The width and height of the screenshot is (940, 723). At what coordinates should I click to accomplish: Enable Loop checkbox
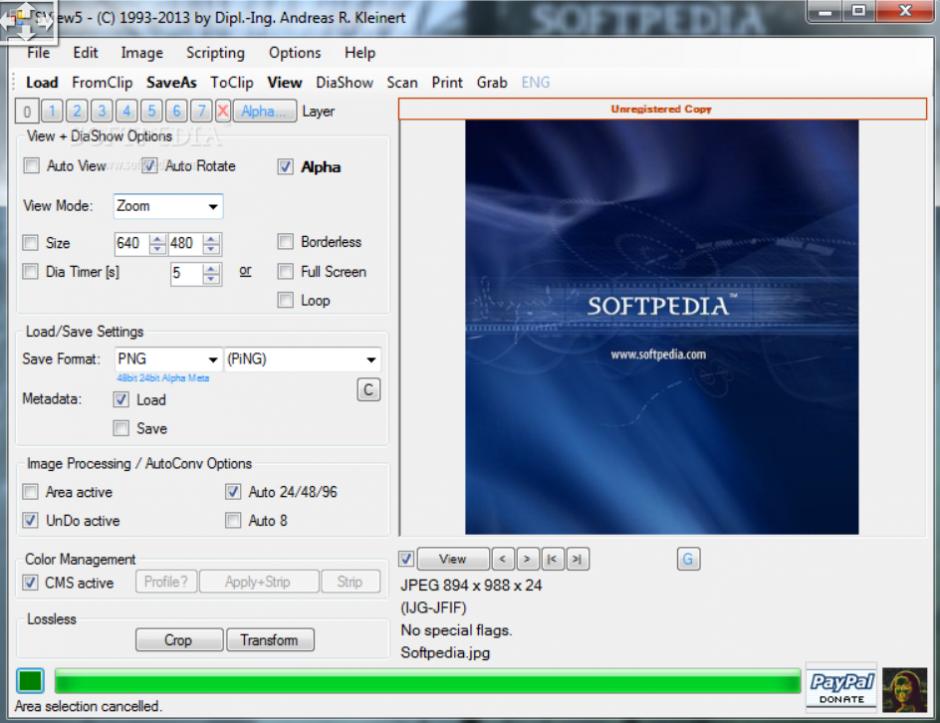click(x=285, y=300)
